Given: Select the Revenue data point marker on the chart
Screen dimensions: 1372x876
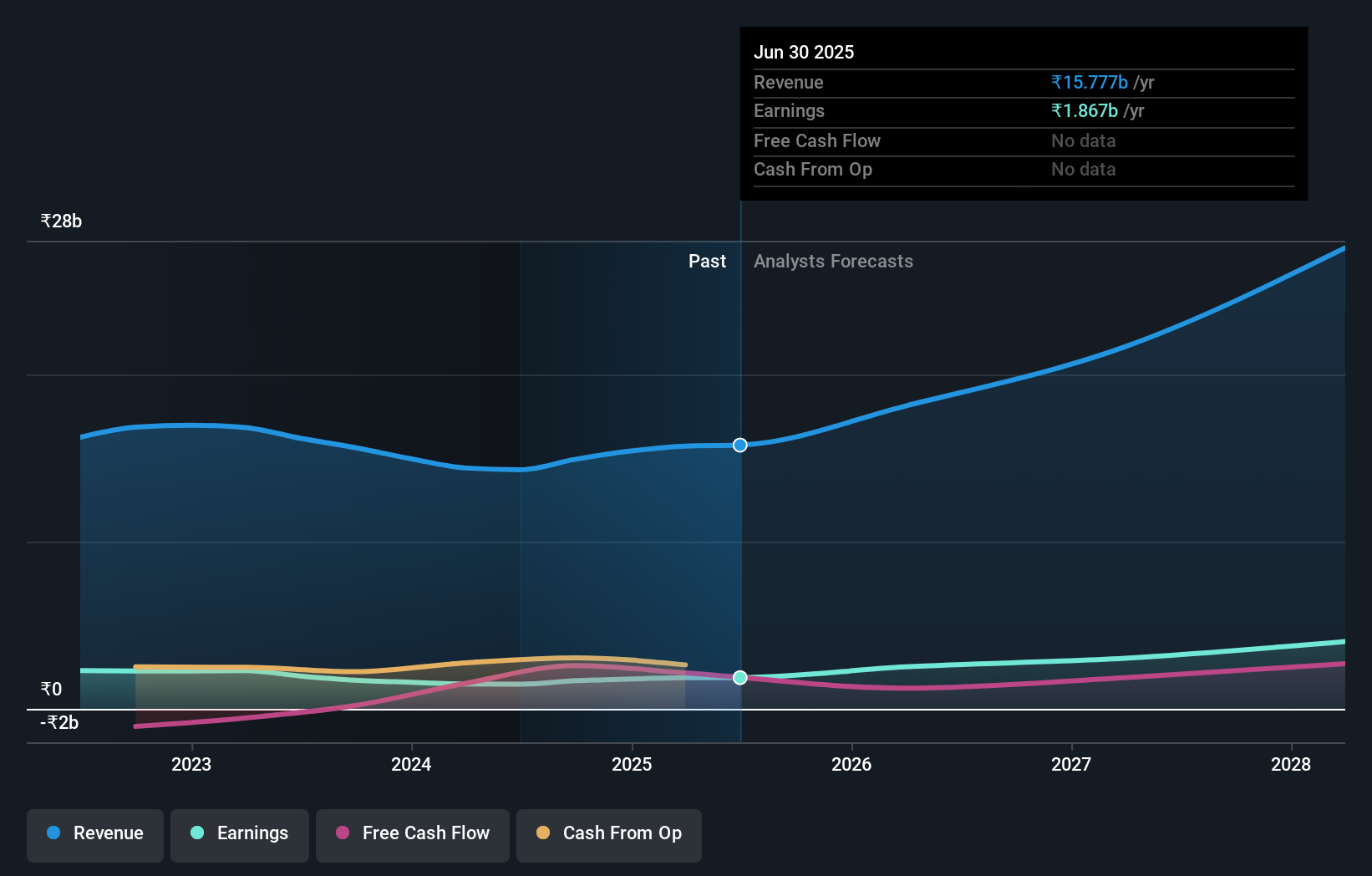Looking at the screenshot, I should 739,445.
